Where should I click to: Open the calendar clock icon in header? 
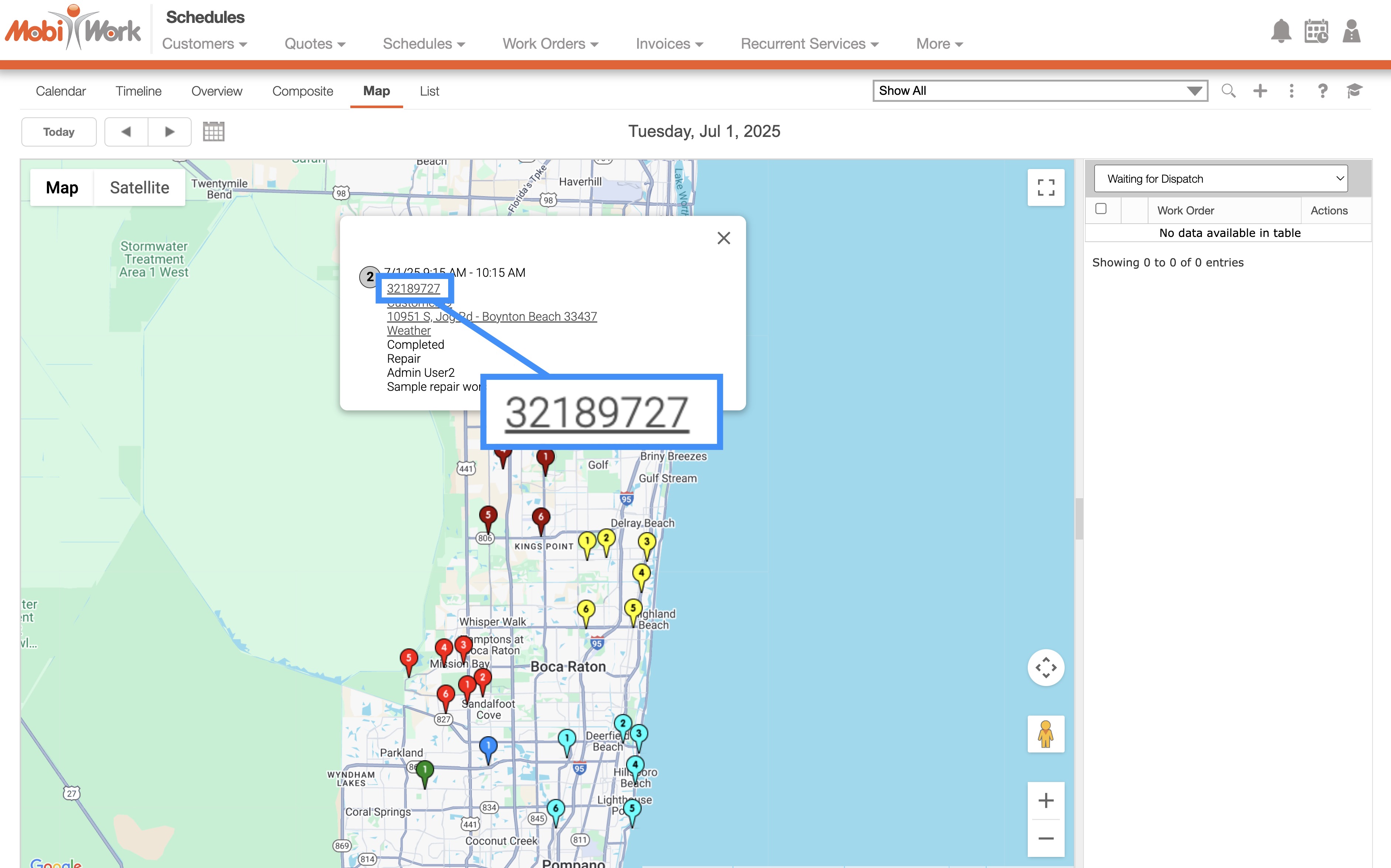pos(1316,31)
